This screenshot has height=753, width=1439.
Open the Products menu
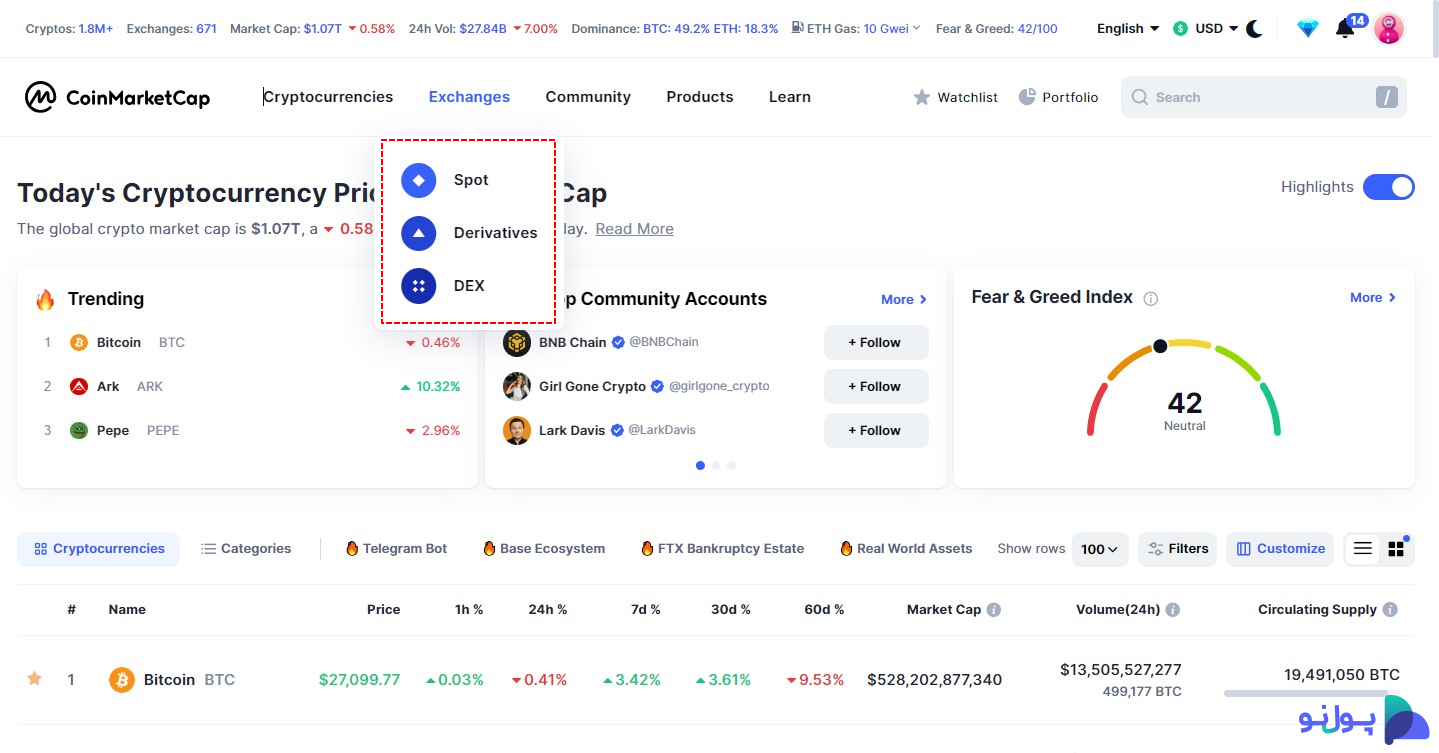[700, 97]
